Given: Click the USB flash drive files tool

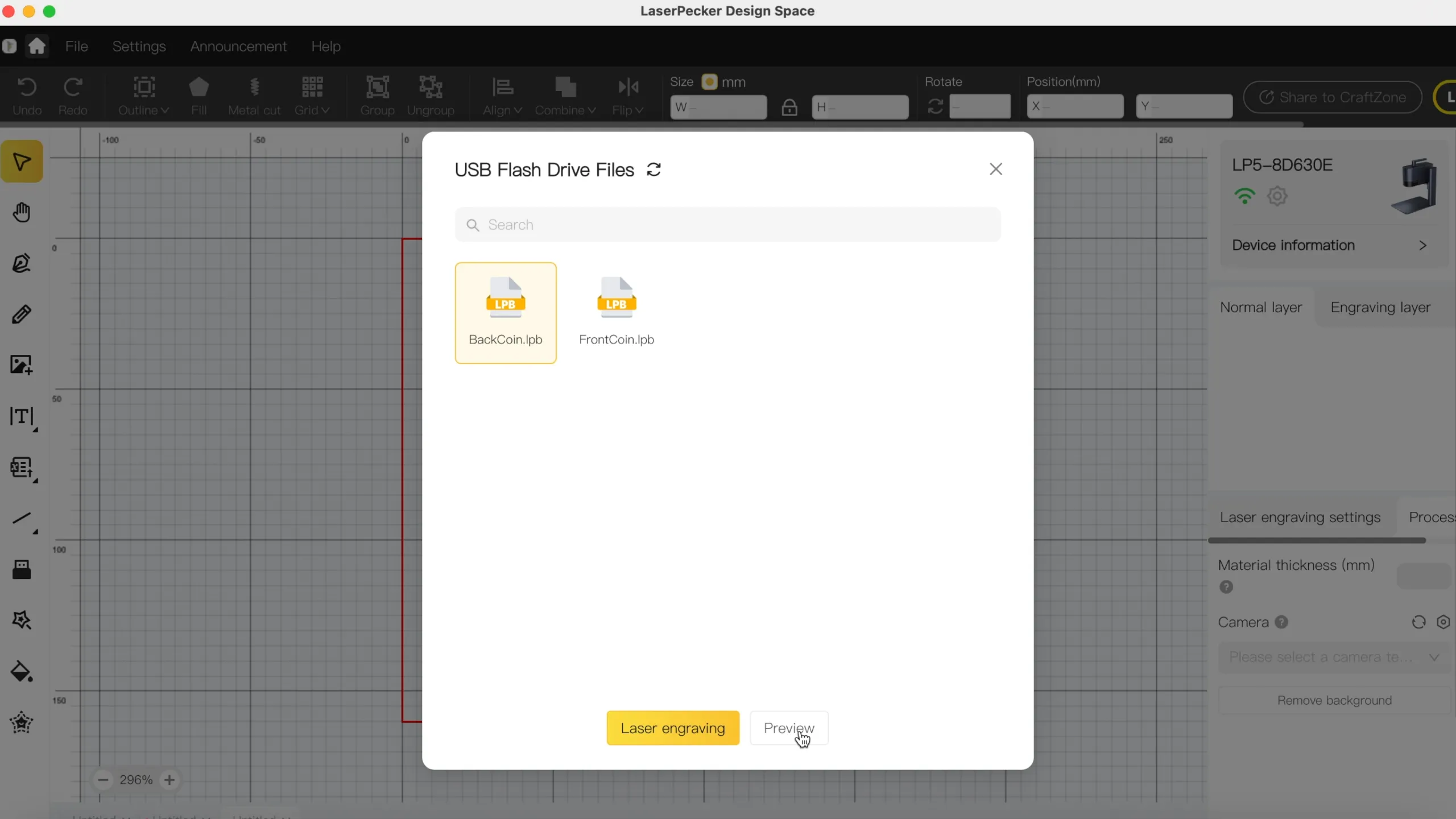Looking at the screenshot, I should tap(22, 569).
